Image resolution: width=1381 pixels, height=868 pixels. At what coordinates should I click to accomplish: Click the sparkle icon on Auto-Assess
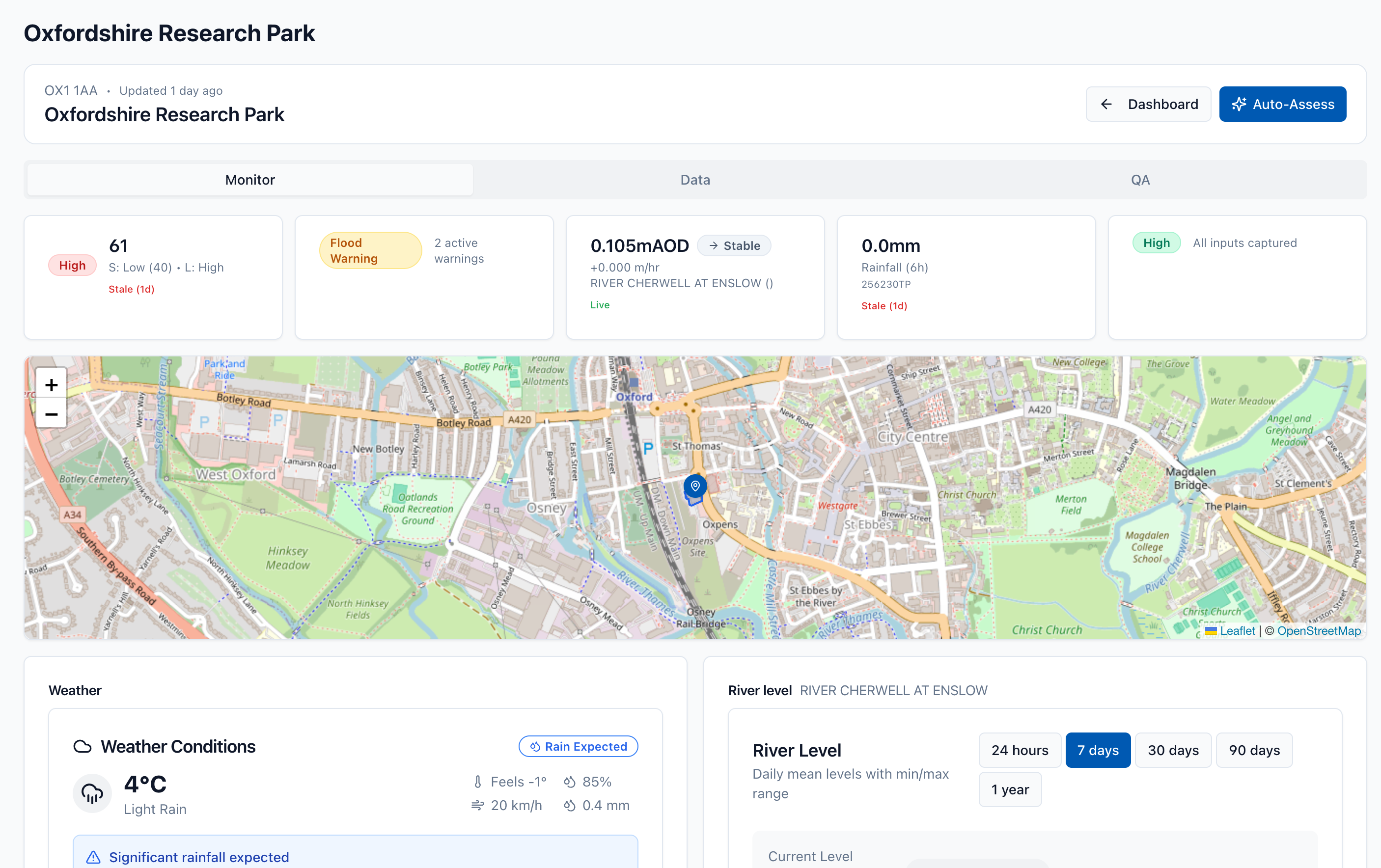[x=1239, y=105]
